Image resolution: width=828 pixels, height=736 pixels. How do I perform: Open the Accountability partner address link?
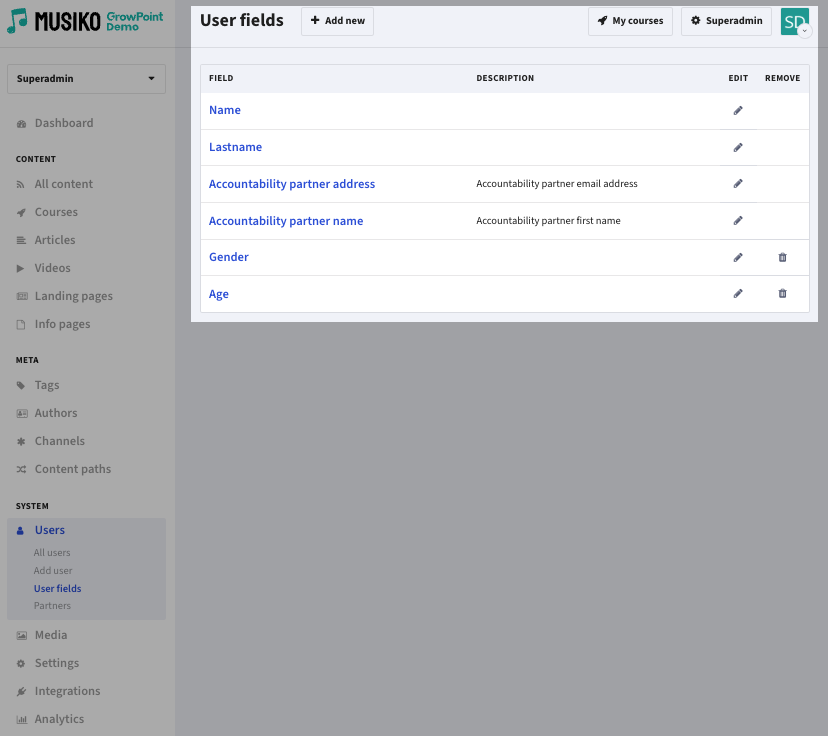click(x=291, y=184)
